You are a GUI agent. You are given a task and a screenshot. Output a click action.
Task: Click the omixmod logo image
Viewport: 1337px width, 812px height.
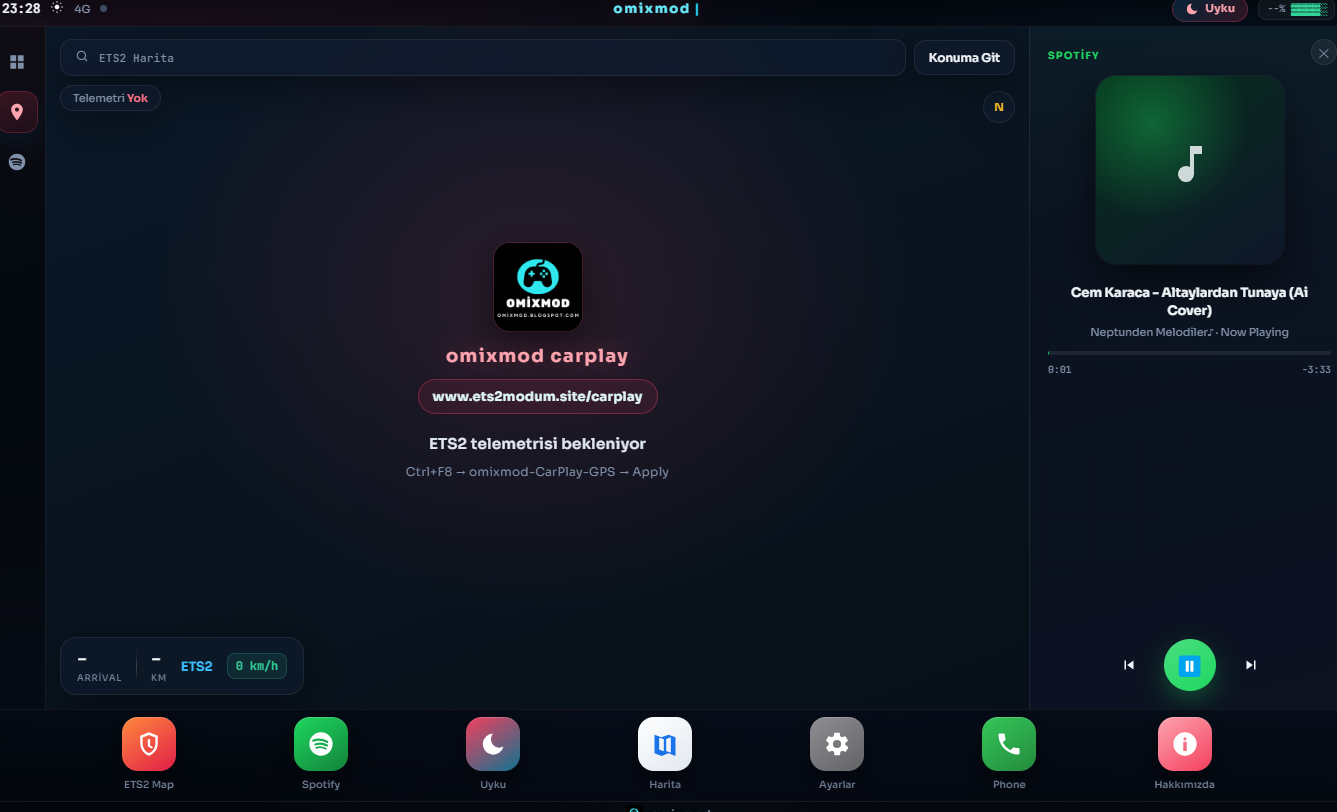tap(538, 287)
